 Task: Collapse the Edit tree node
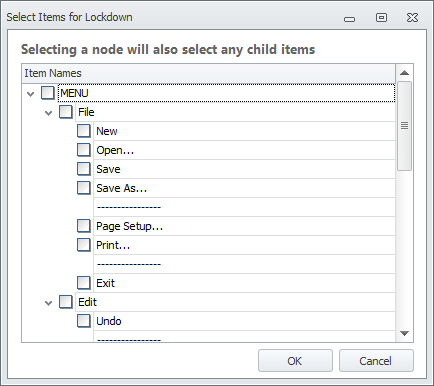coord(49,303)
